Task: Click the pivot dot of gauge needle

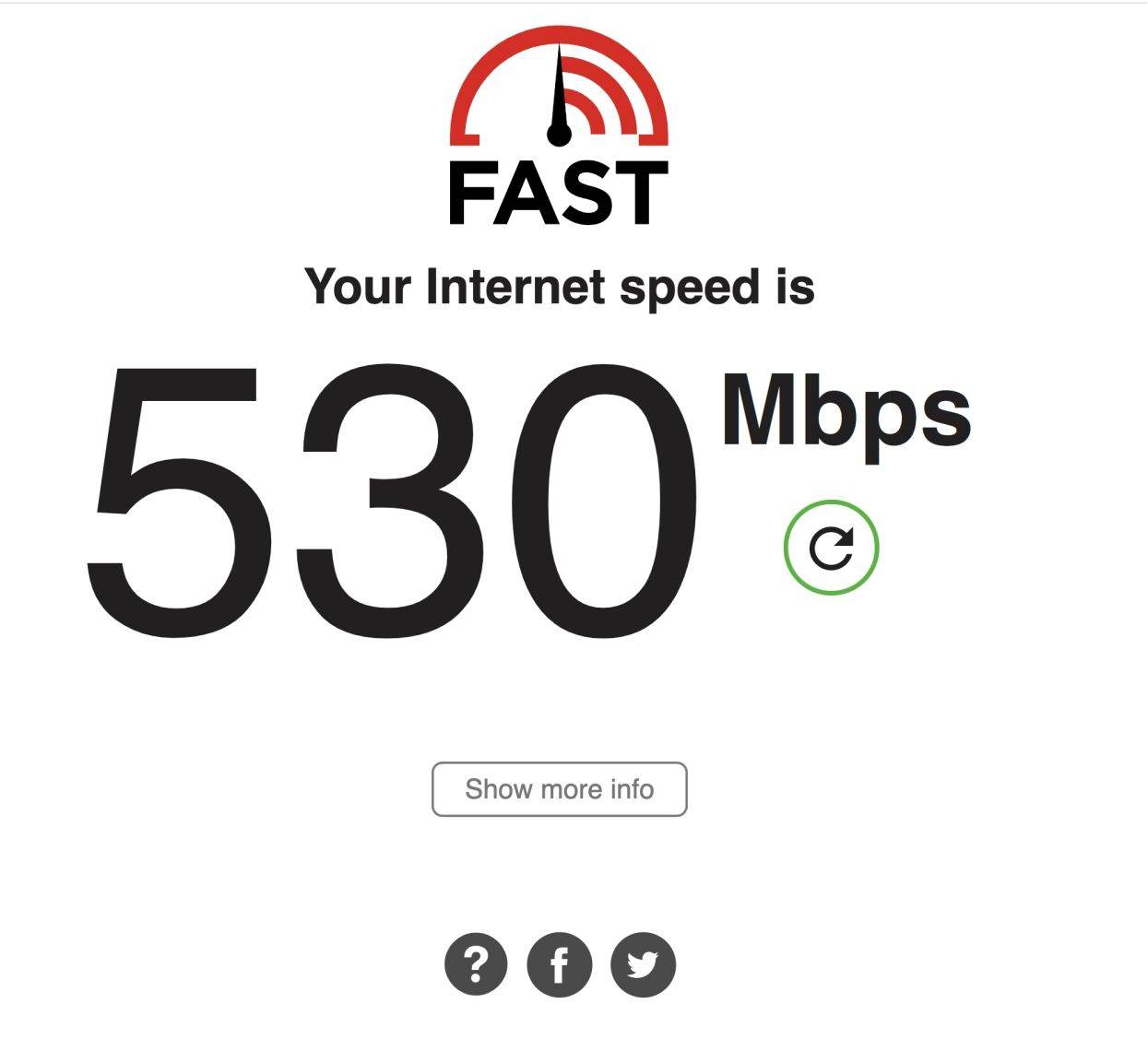Action: pyautogui.click(x=559, y=135)
